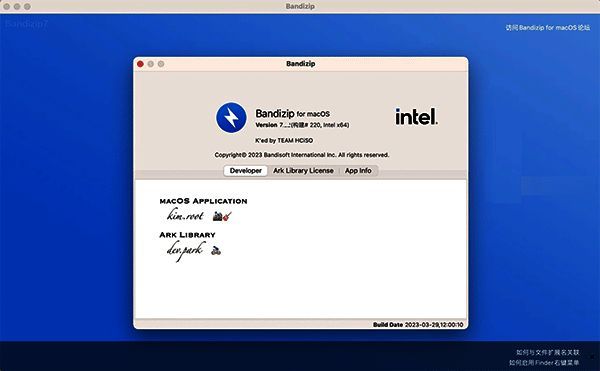
Task: Click the kim.root developer signature
Action: (x=185, y=215)
